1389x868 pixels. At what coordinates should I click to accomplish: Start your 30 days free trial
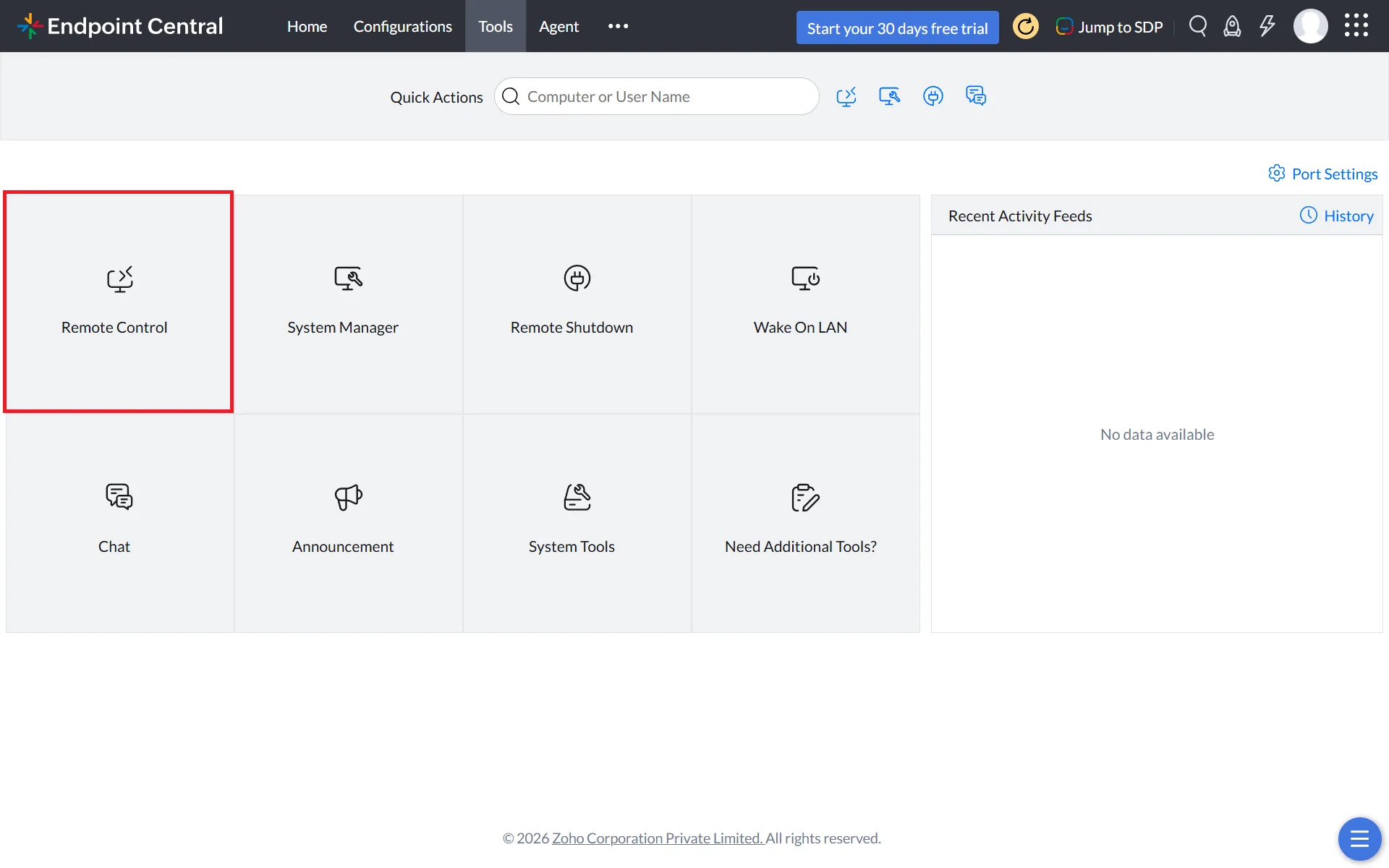(897, 27)
